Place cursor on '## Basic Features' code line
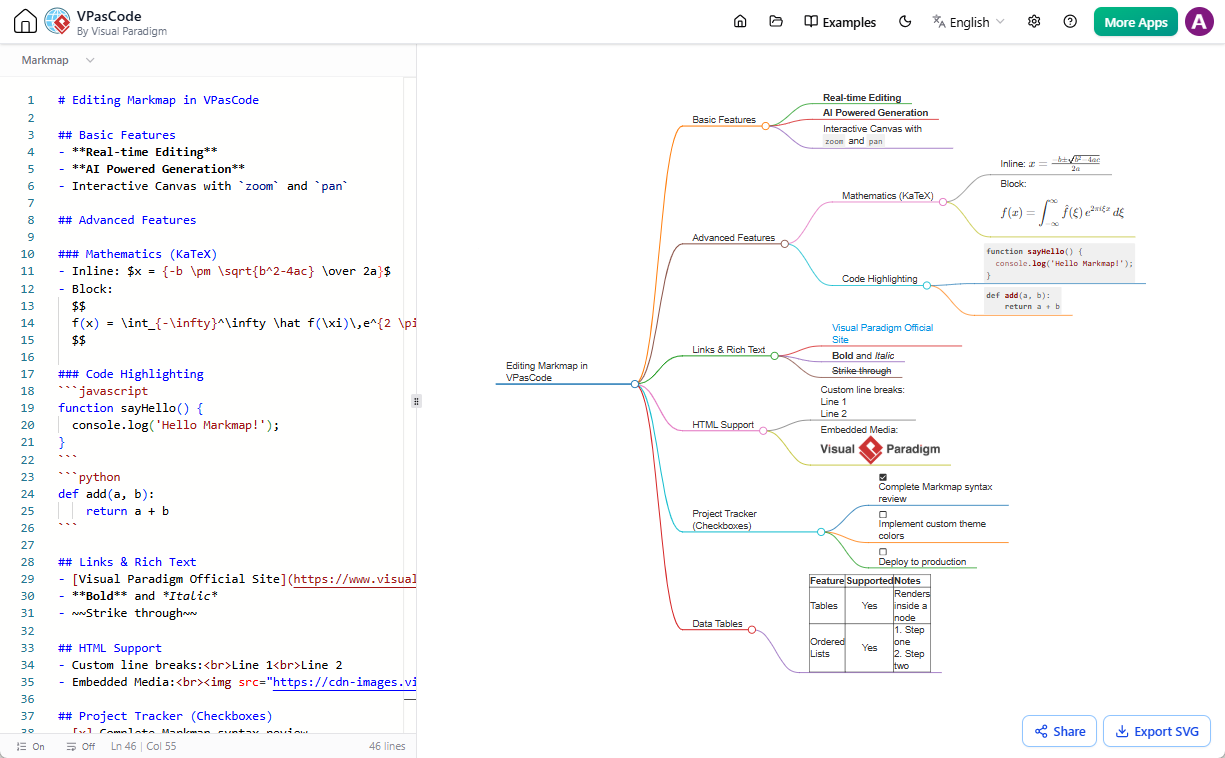Viewport: 1225px width, 758px height. pyautogui.click(x=116, y=135)
